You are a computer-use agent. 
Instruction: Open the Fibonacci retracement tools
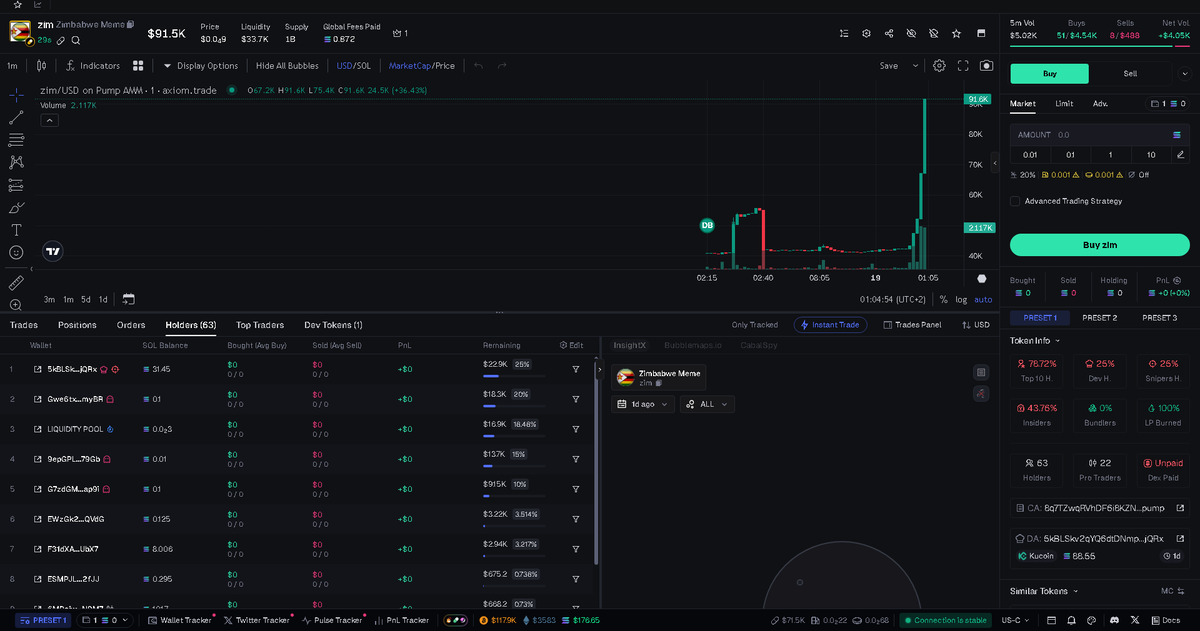pos(16,140)
